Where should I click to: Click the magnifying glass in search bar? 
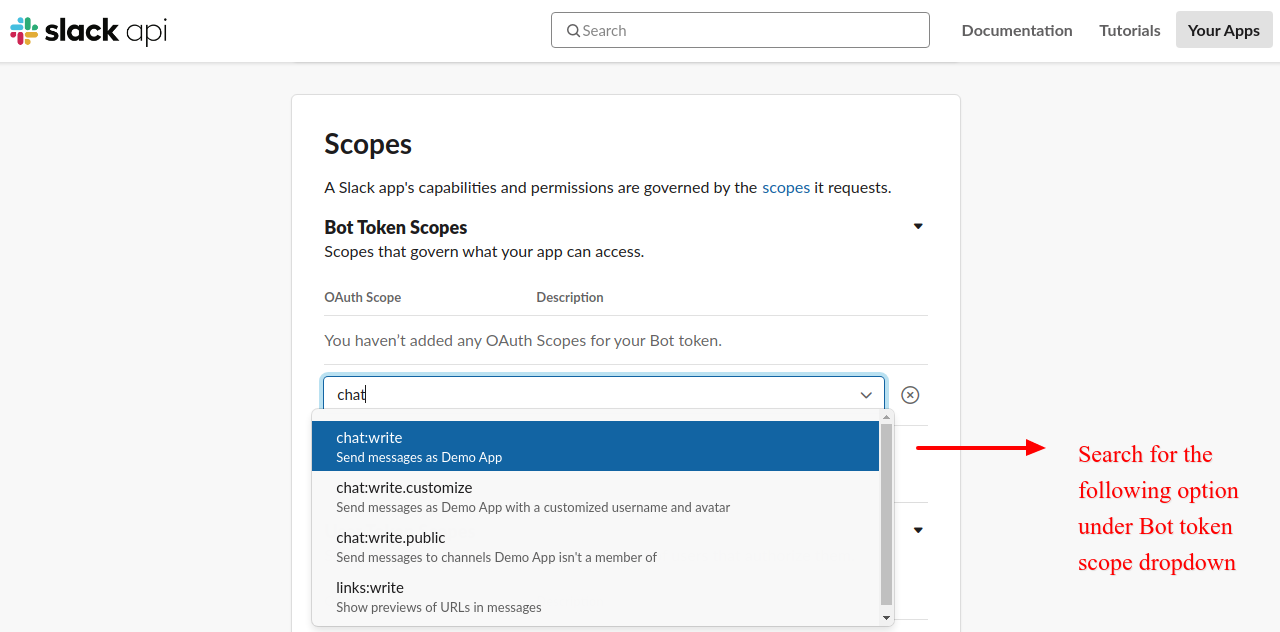572,30
